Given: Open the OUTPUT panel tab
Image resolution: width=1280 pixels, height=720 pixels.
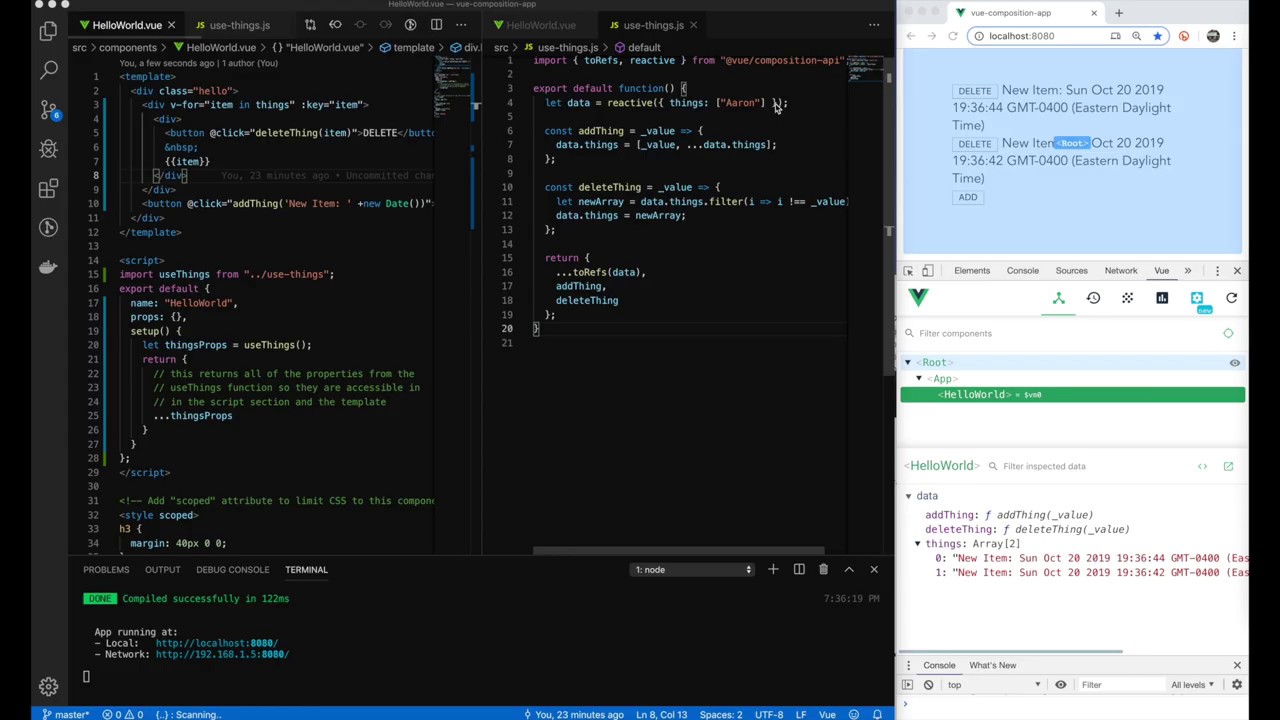Looking at the screenshot, I should (162, 570).
